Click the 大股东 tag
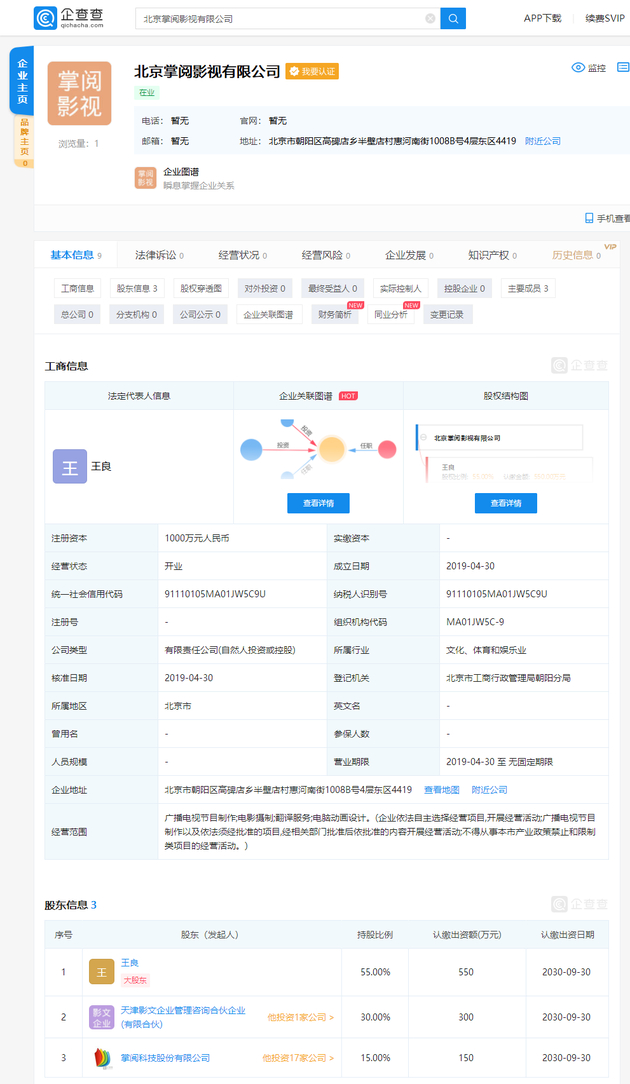The width and height of the screenshot is (630, 1084). tap(135, 980)
